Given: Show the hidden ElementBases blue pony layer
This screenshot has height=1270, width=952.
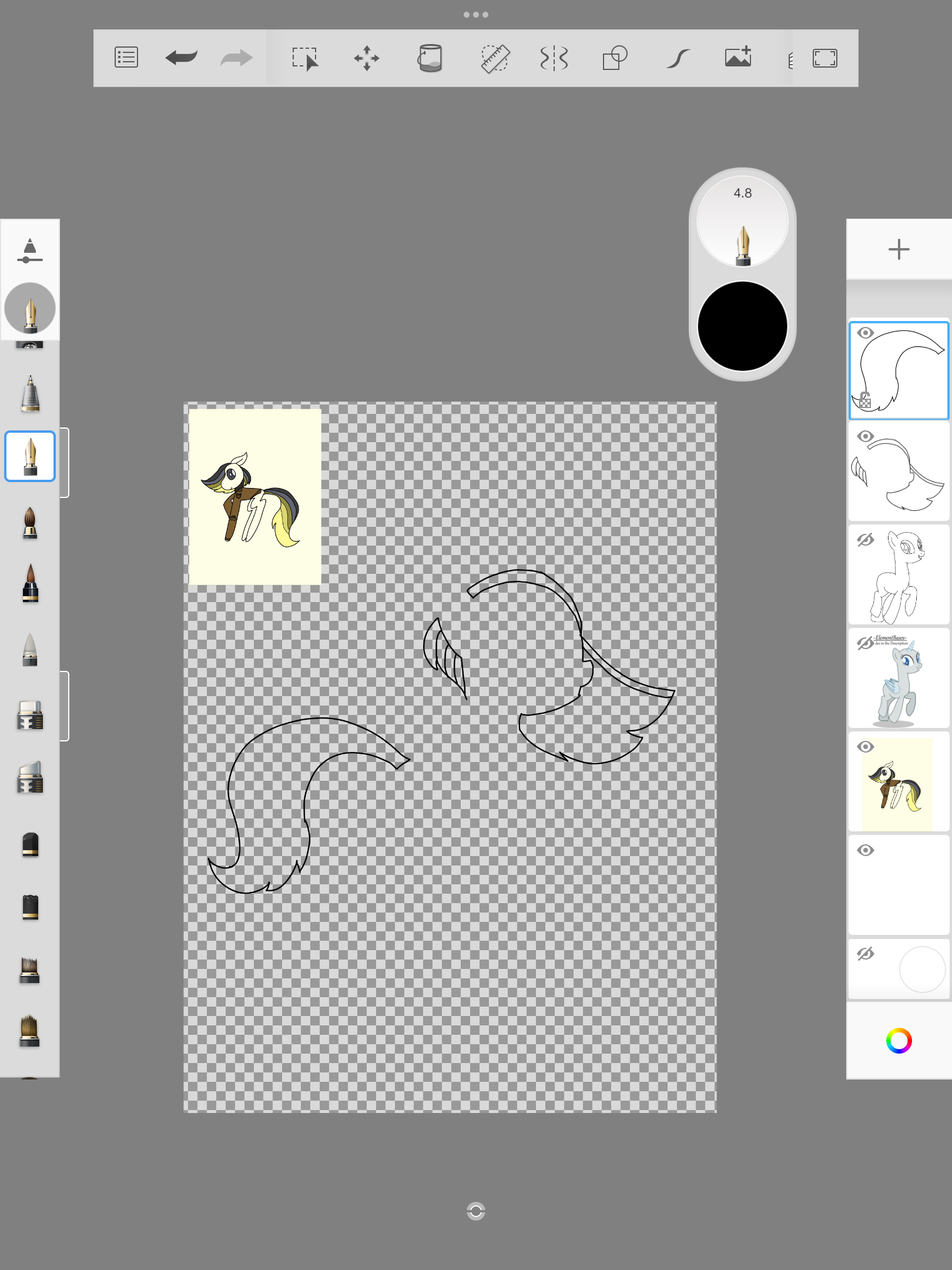Looking at the screenshot, I should tap(866, 643).
